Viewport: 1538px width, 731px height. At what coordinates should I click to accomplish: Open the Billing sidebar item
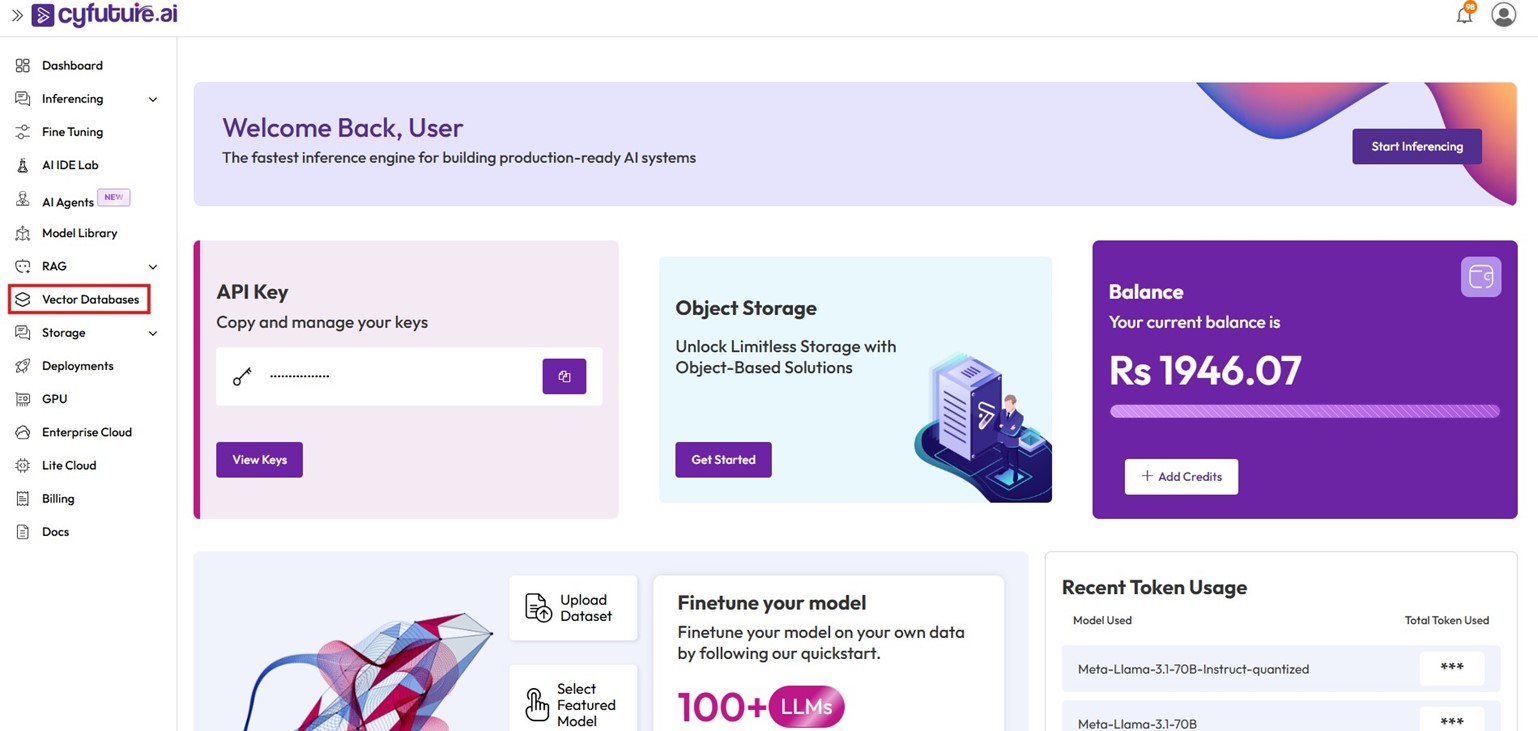click(58, 498)
